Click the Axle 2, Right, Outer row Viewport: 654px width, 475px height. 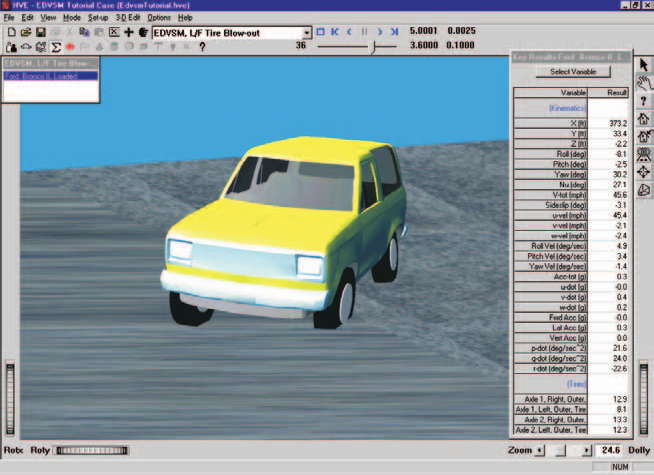571,420
